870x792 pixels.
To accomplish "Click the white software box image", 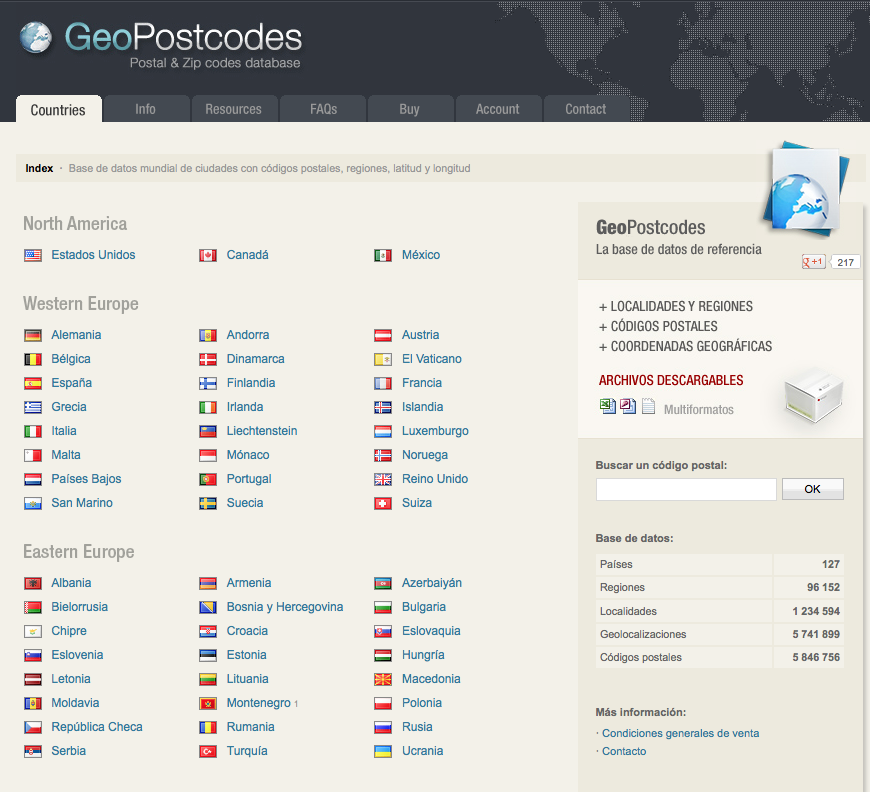I will pos(813,396).
